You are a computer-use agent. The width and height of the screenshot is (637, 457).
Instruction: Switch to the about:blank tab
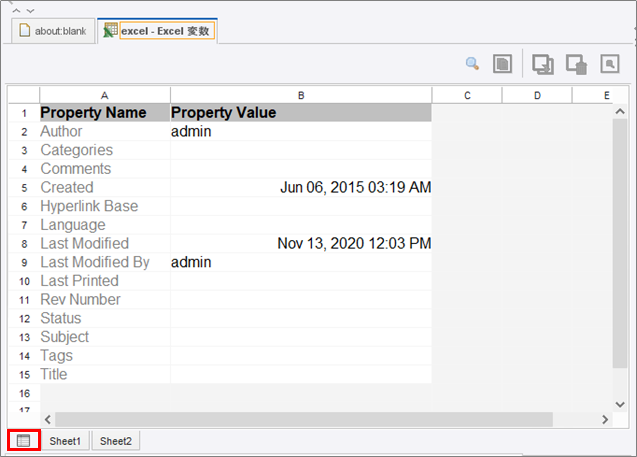click(x=53, y=30)
